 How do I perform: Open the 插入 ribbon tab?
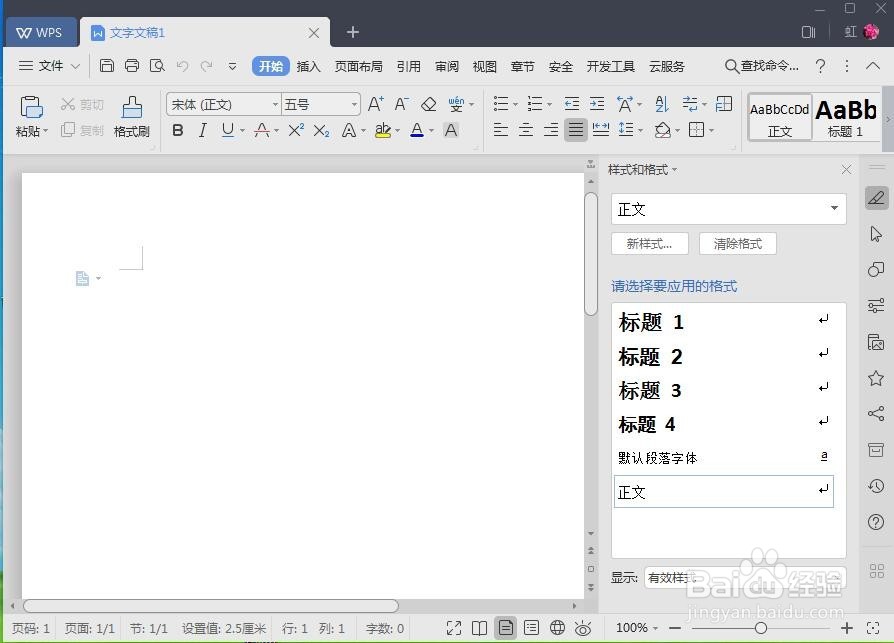point(308,66)
